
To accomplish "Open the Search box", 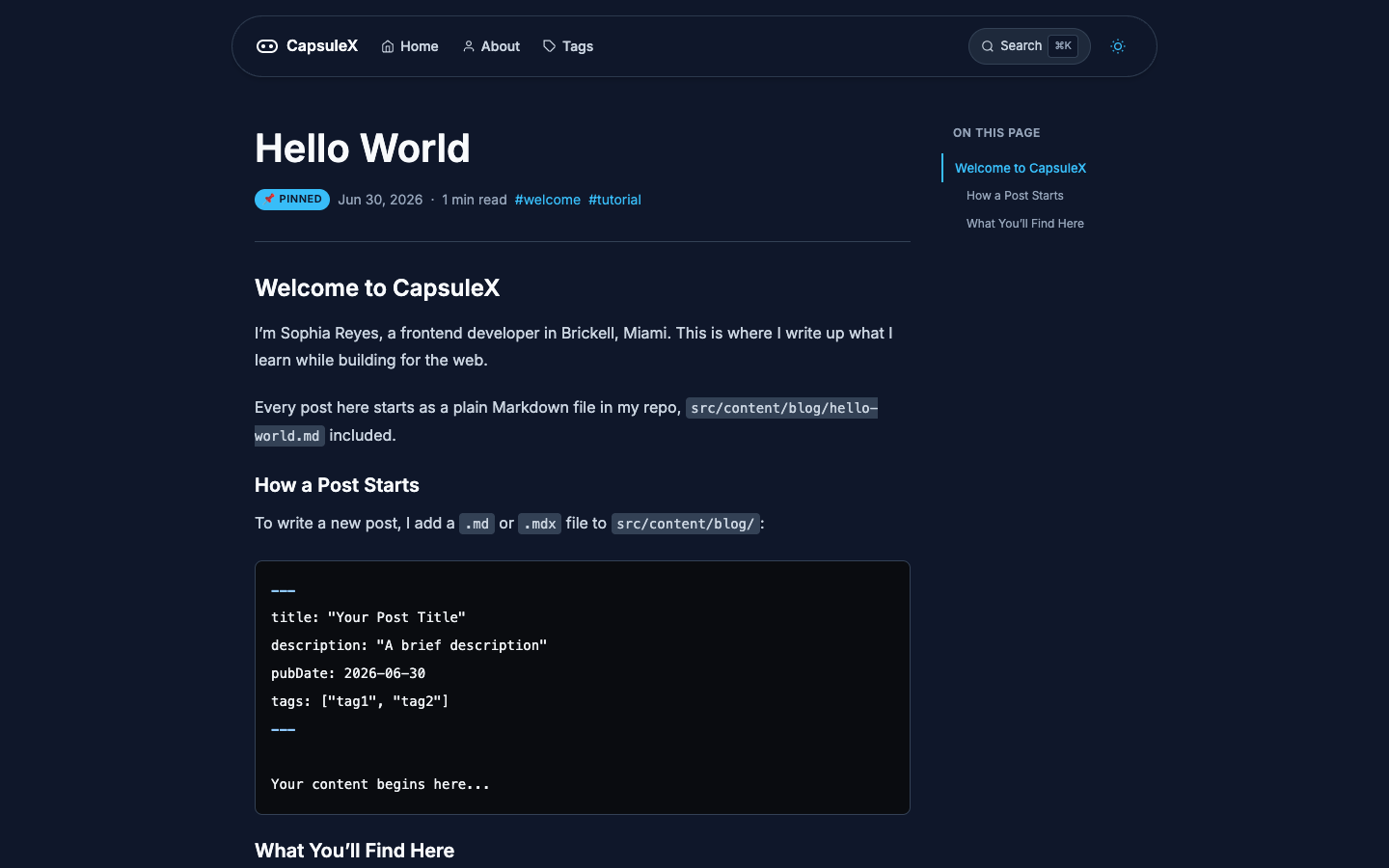I will point(1029,46).
